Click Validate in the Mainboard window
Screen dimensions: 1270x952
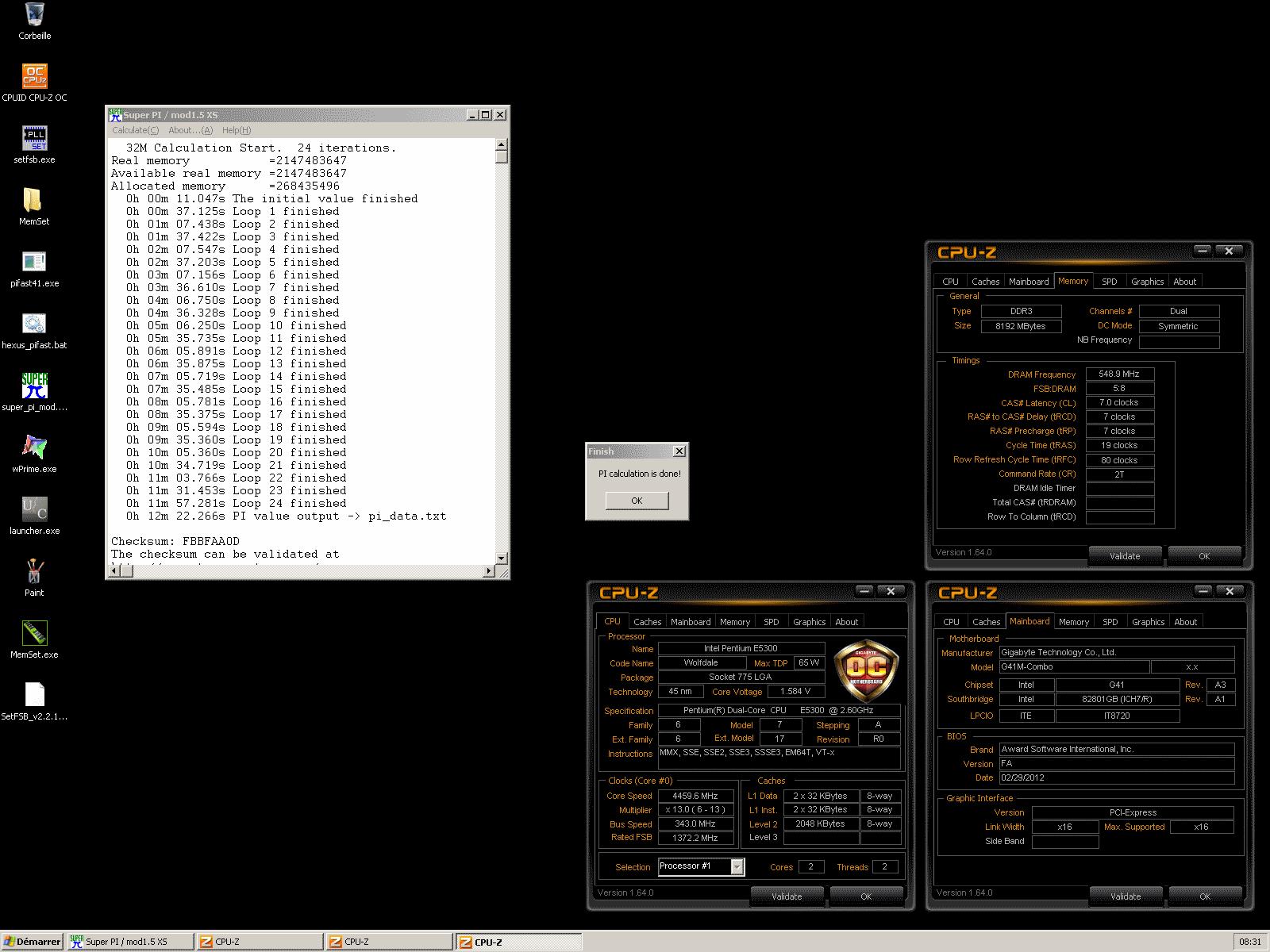click(1126, 896)
